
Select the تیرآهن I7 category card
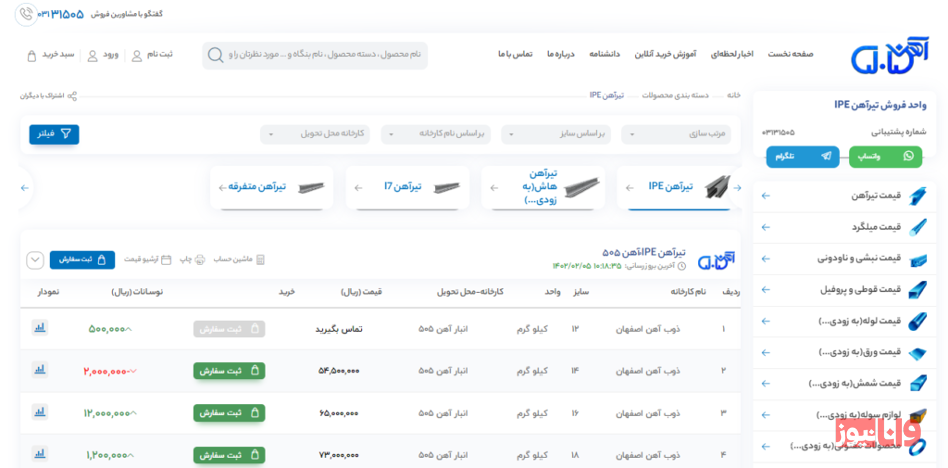click(407, 187)
